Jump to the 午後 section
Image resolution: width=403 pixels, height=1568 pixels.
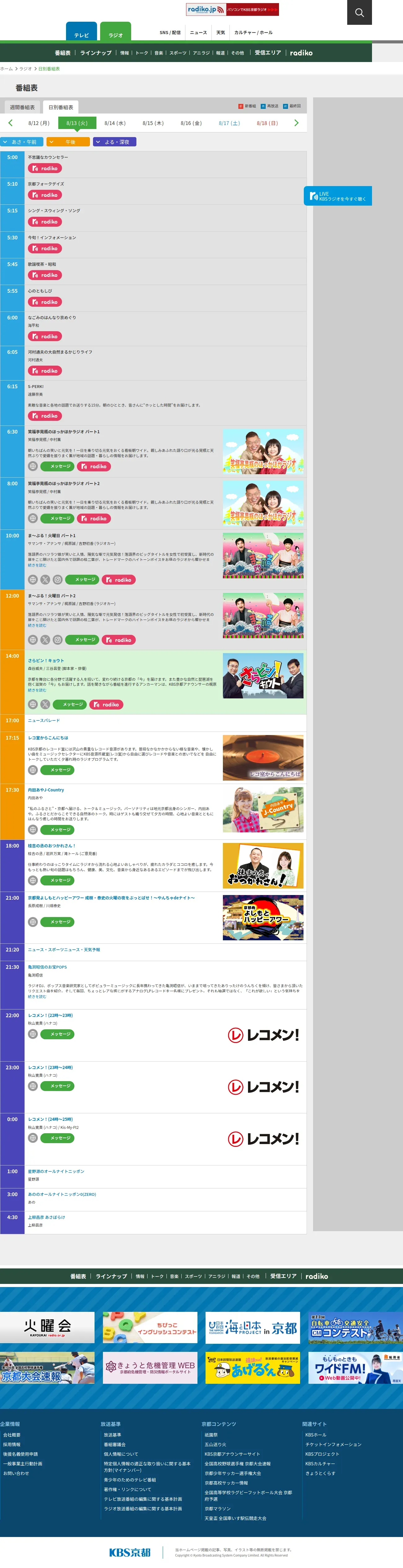pos(68,142)
